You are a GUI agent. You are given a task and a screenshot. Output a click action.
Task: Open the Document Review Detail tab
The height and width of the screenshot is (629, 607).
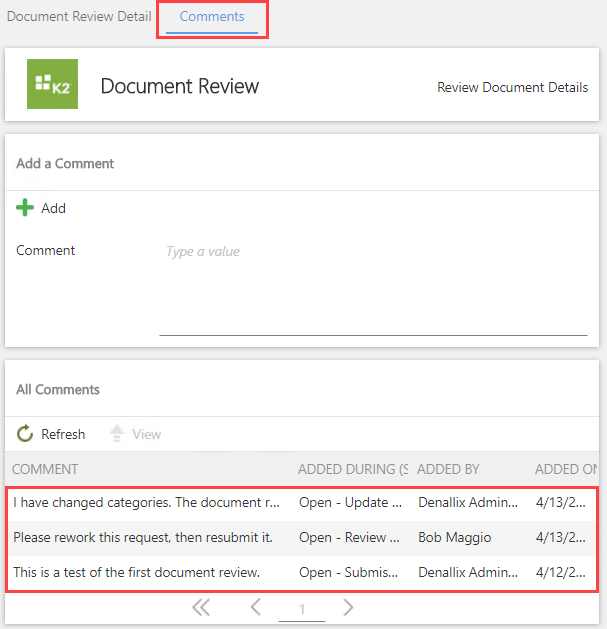coord(79,16)
